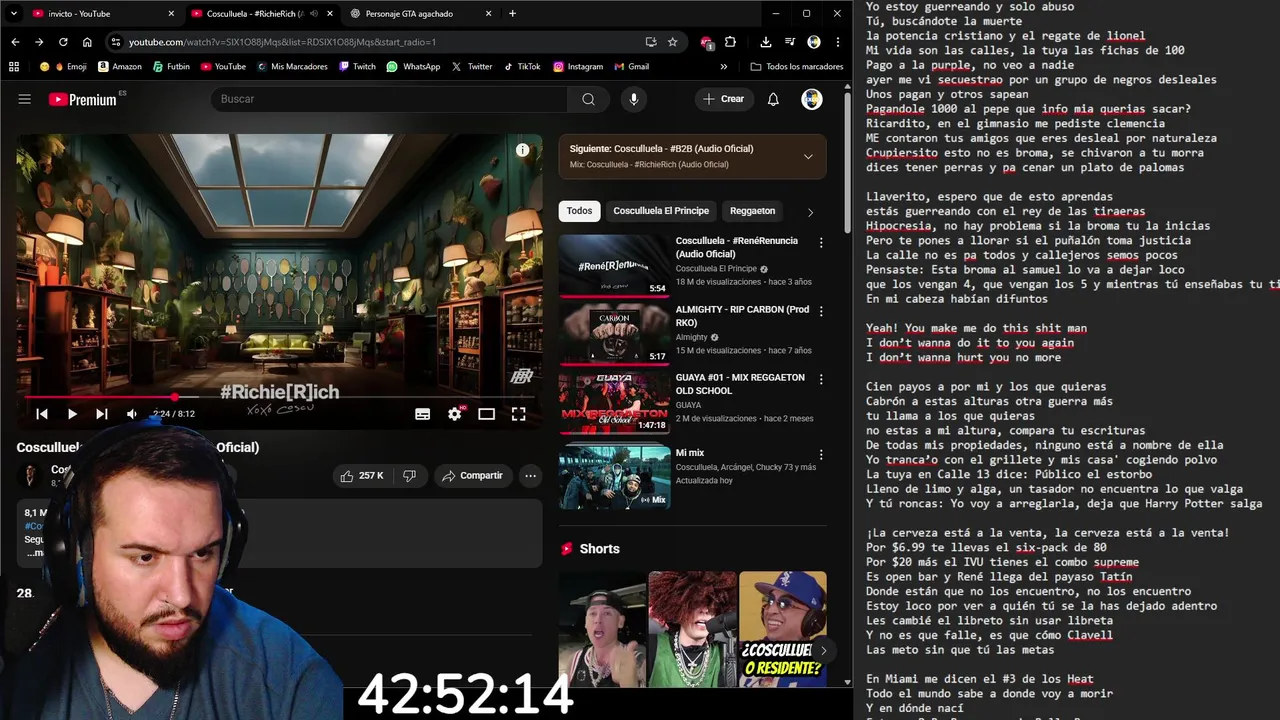Open the Twitch bookmark

357,67
